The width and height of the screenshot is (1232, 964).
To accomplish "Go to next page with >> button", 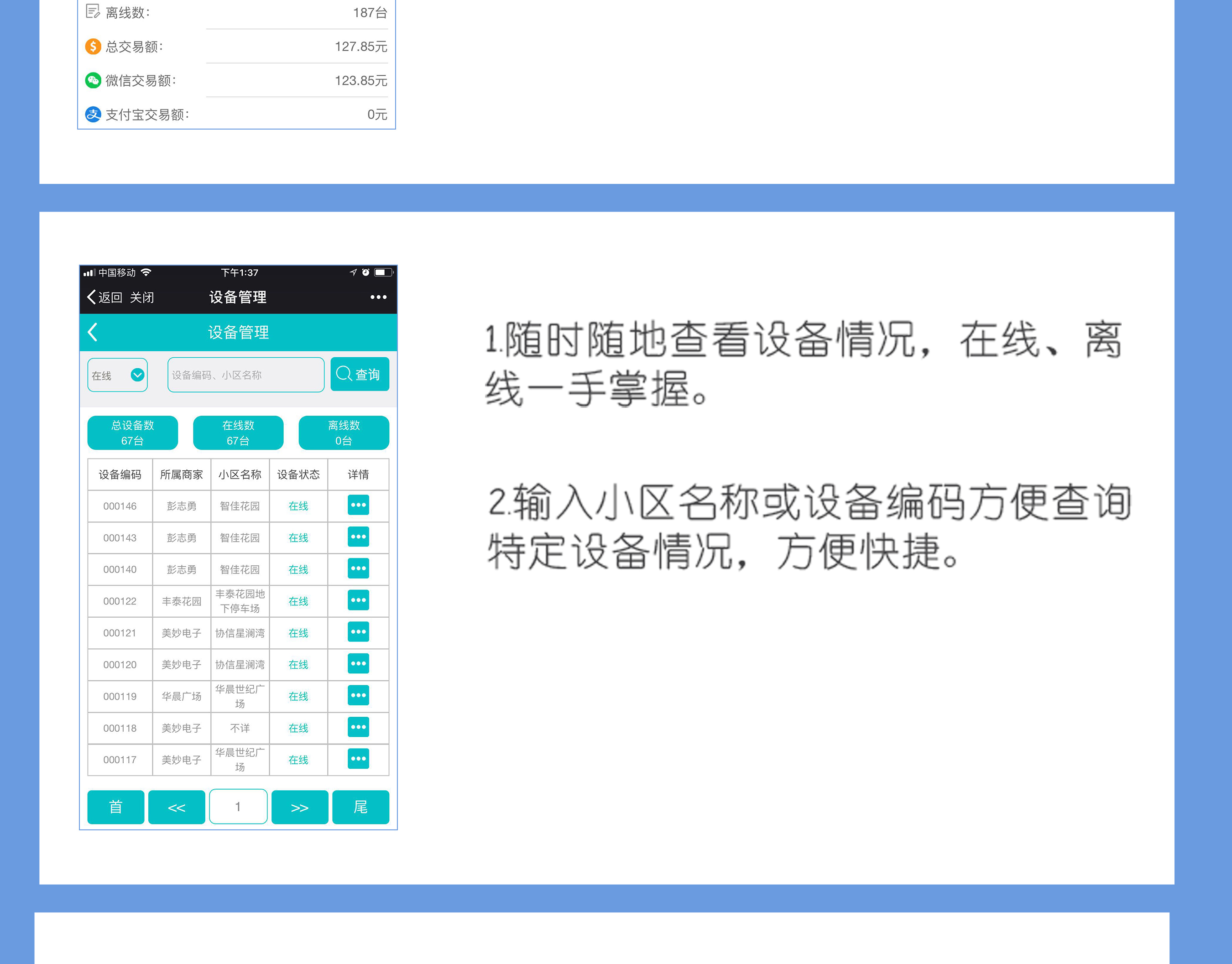I will pyautogui.click(x=300, y=807).
